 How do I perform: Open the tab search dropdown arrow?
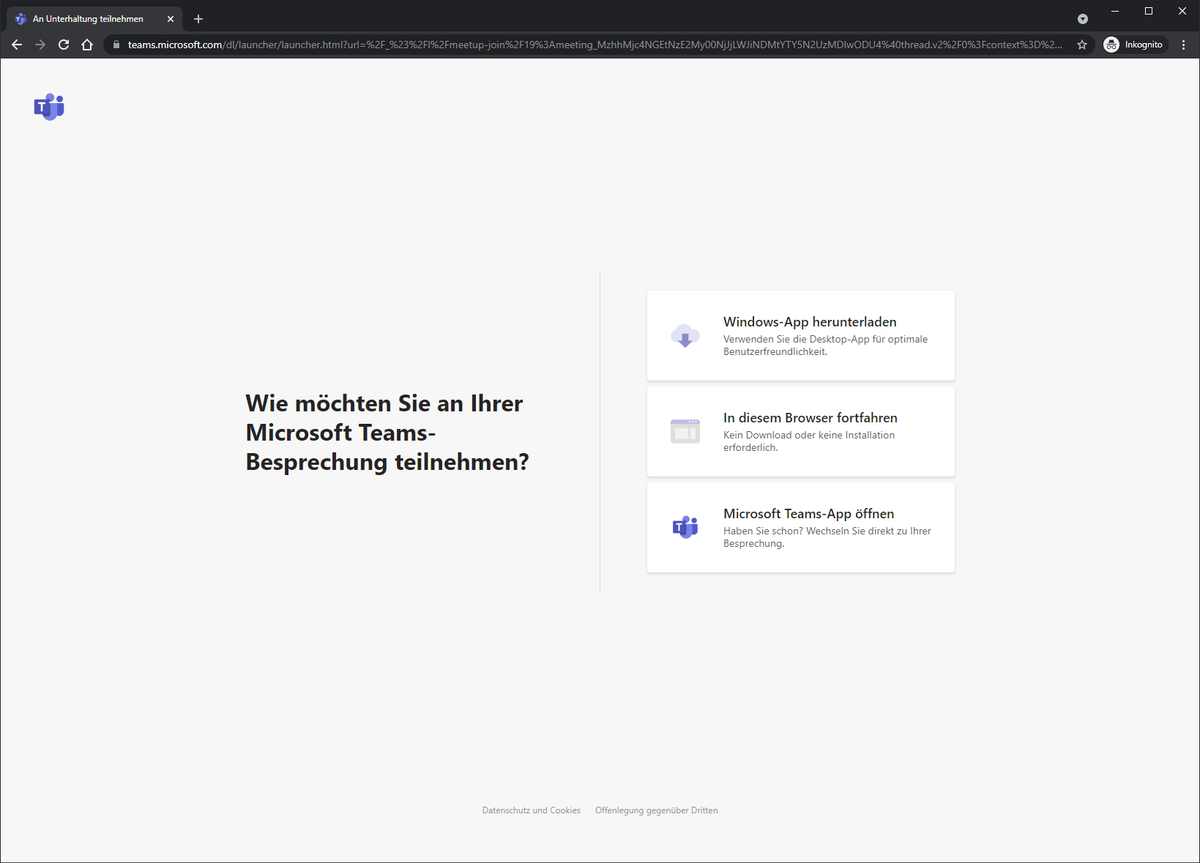click(x=1083, y=19)
